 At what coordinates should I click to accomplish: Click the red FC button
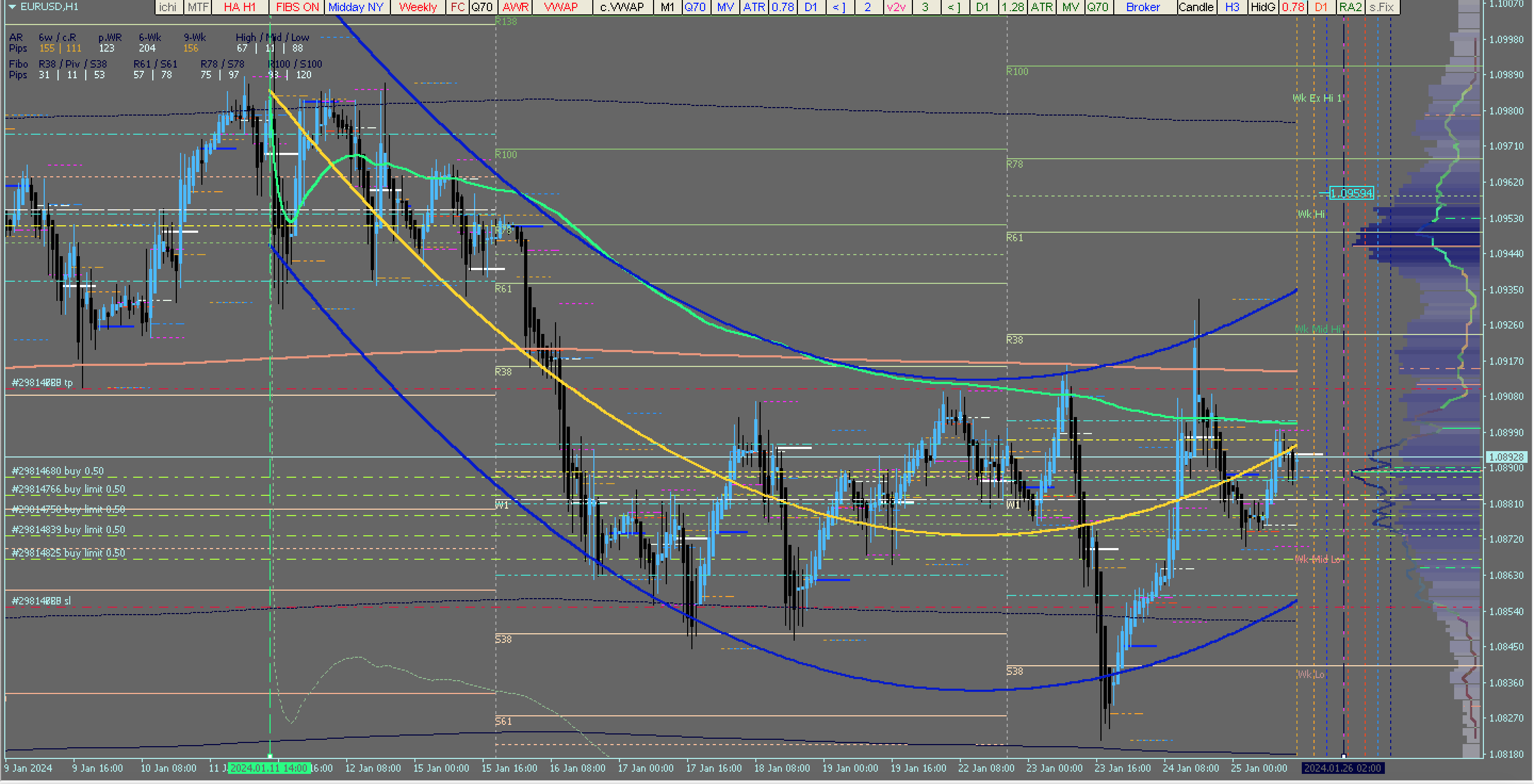(458, 7)
